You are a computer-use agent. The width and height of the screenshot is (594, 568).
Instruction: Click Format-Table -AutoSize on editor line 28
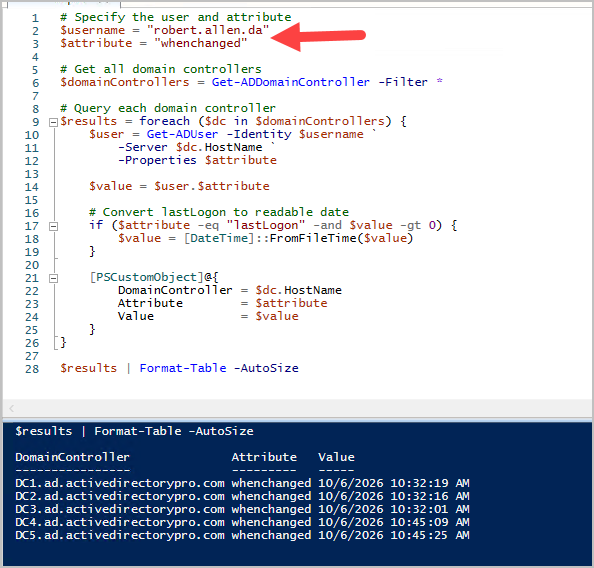pos(219,368)
